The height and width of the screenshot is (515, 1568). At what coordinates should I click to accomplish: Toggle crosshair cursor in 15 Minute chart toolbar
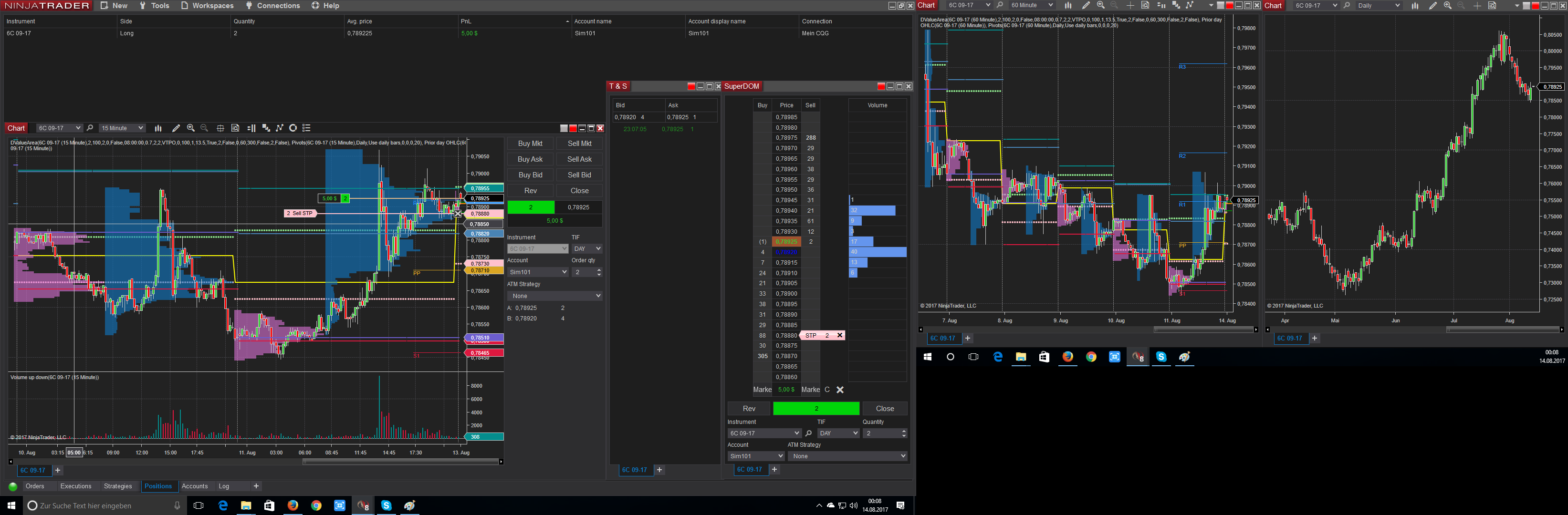tap(220, 128)
